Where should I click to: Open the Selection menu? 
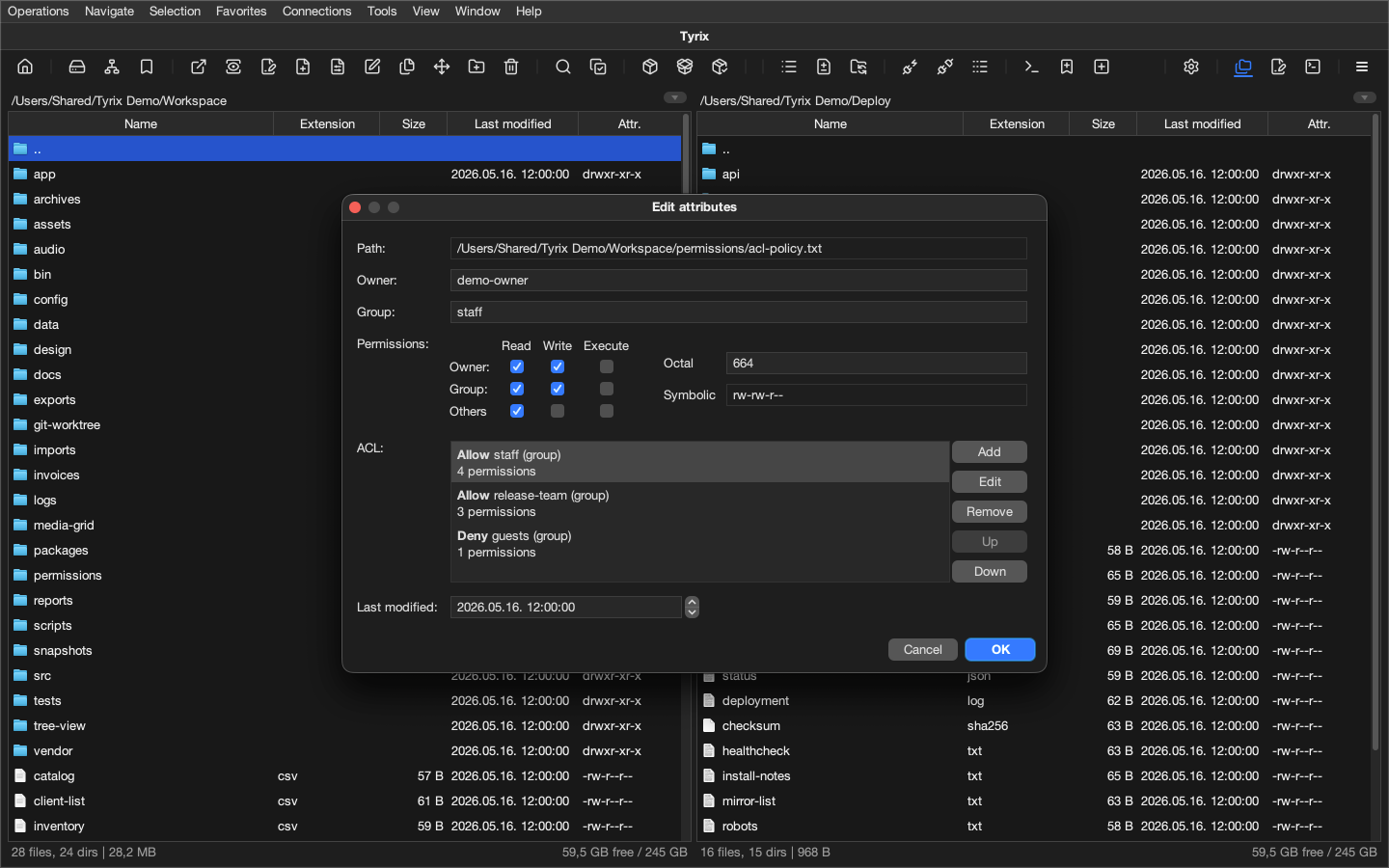[x=175, y=11]
